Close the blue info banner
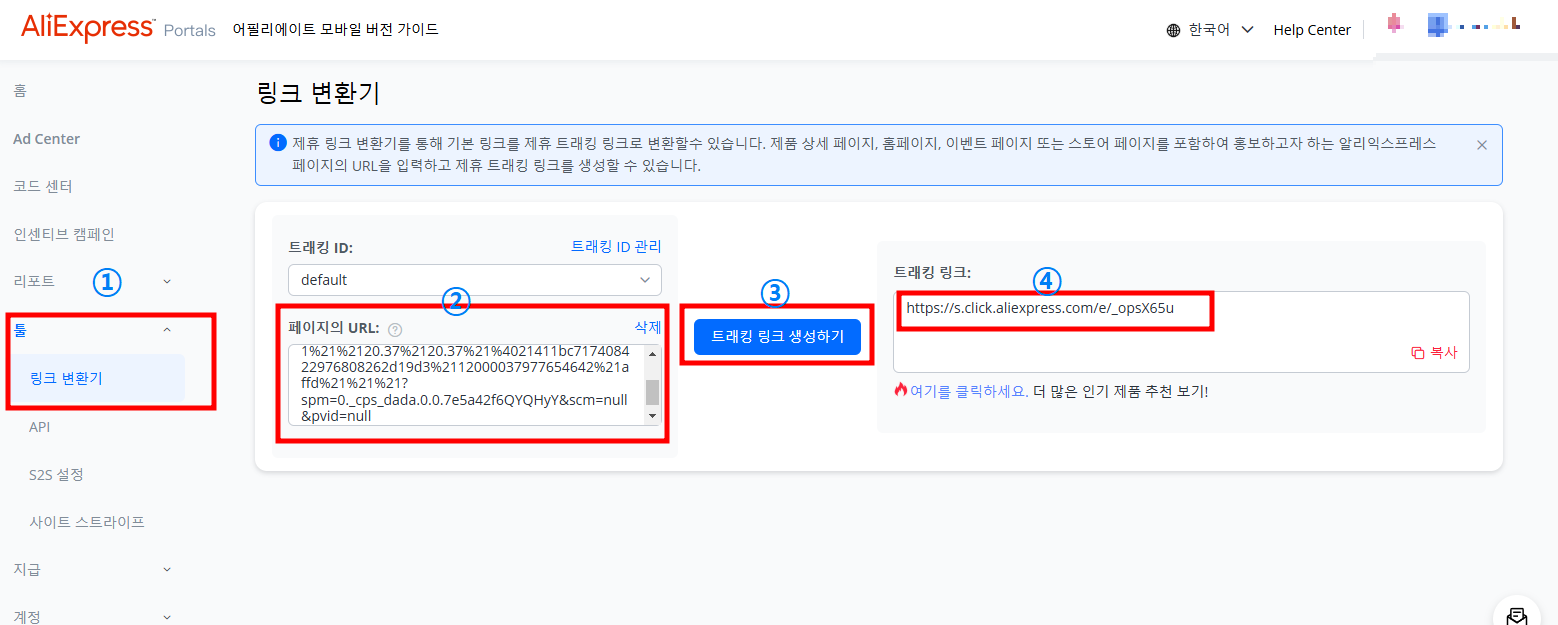Image resolution: width=1558 pixels, height=625 pixels. click(x=1482, y=145)
